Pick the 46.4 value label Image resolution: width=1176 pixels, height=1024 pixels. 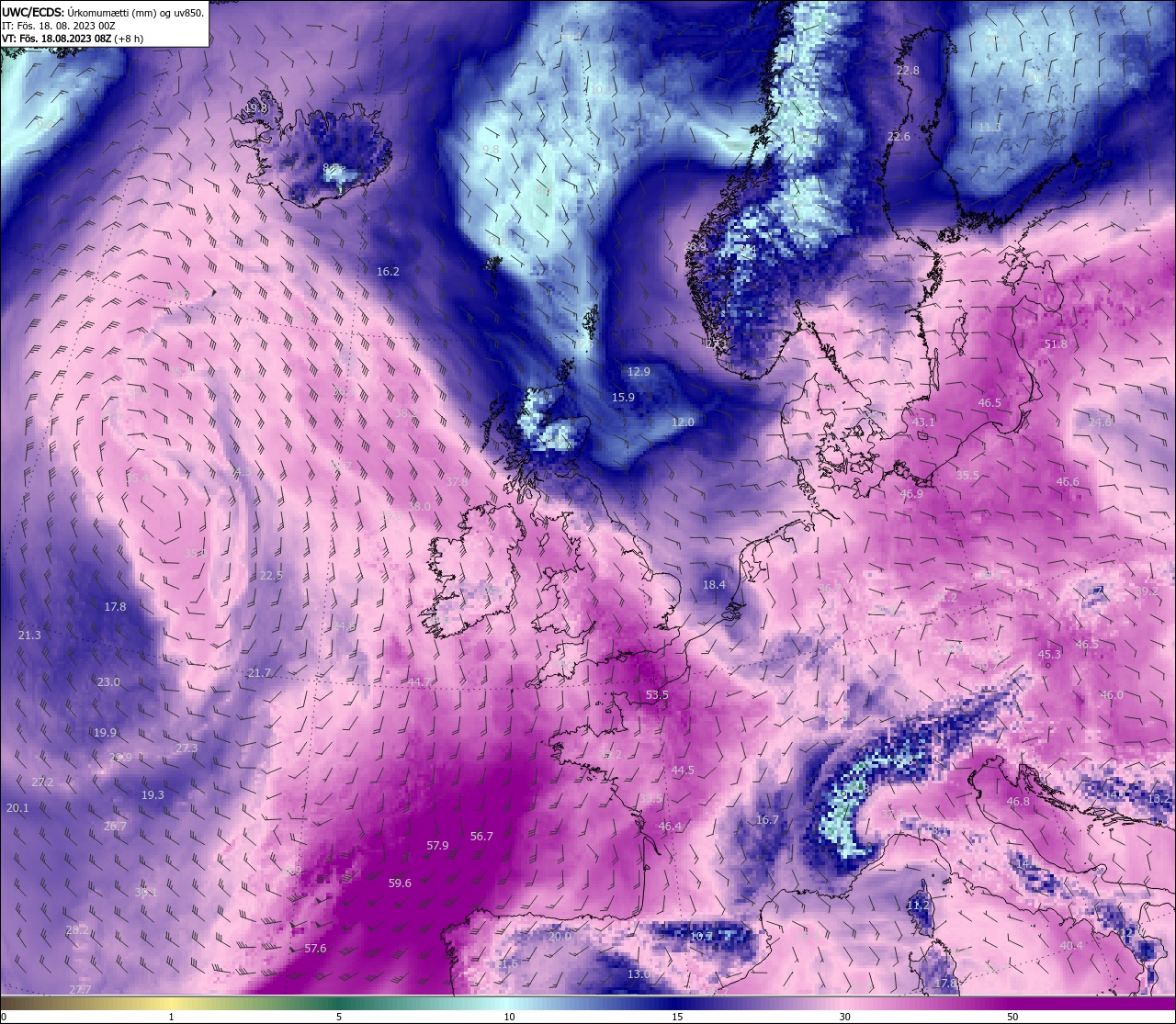pyautogui.click(x=671, y=826)
